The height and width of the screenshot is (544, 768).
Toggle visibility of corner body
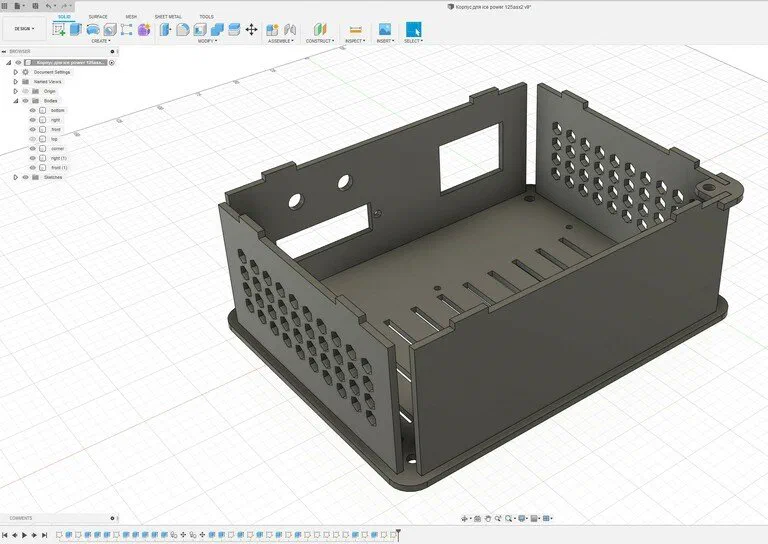33,148
